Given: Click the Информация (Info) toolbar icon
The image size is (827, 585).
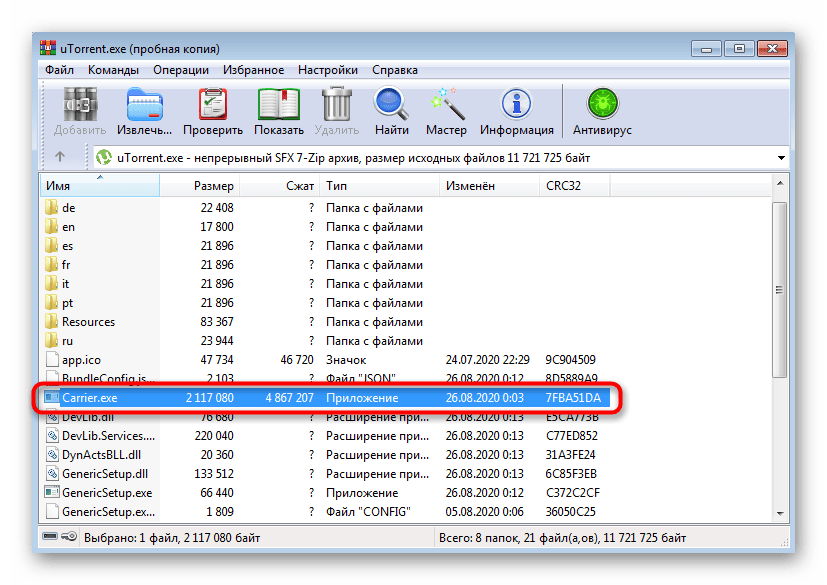Looking at the screenshot, I should (x=516, y=104).
